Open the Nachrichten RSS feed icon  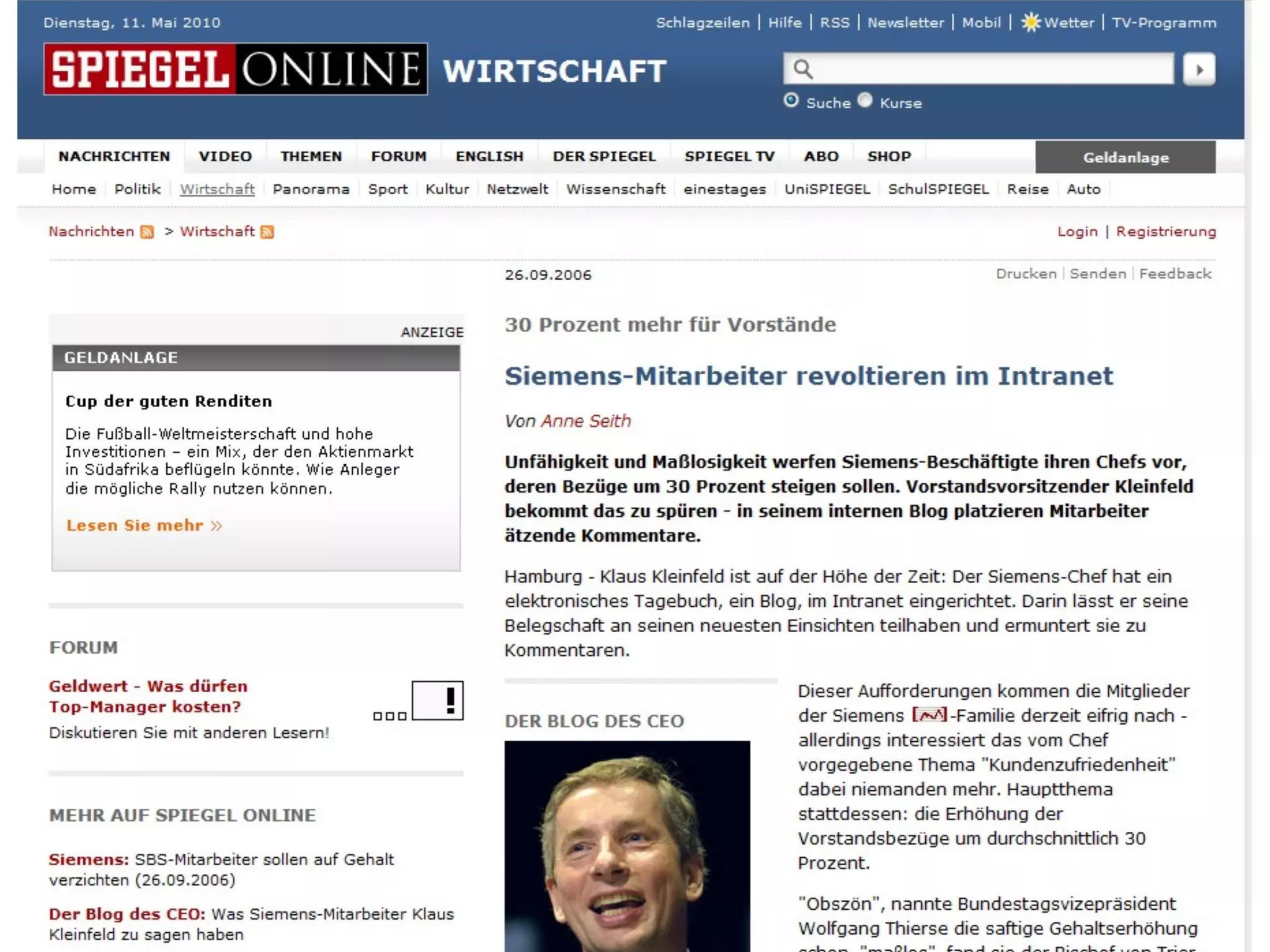tap(147, 232)
